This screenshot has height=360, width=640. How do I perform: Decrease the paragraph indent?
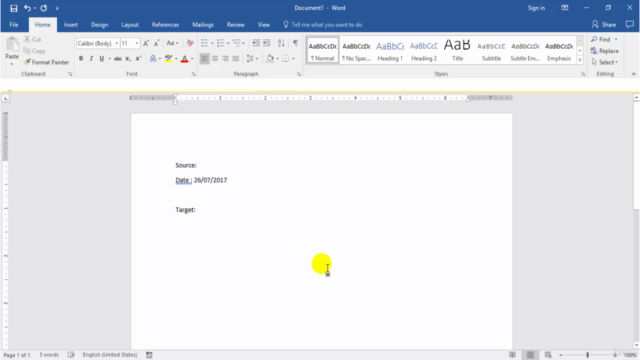pyautogui.click(x=256, y=43)
